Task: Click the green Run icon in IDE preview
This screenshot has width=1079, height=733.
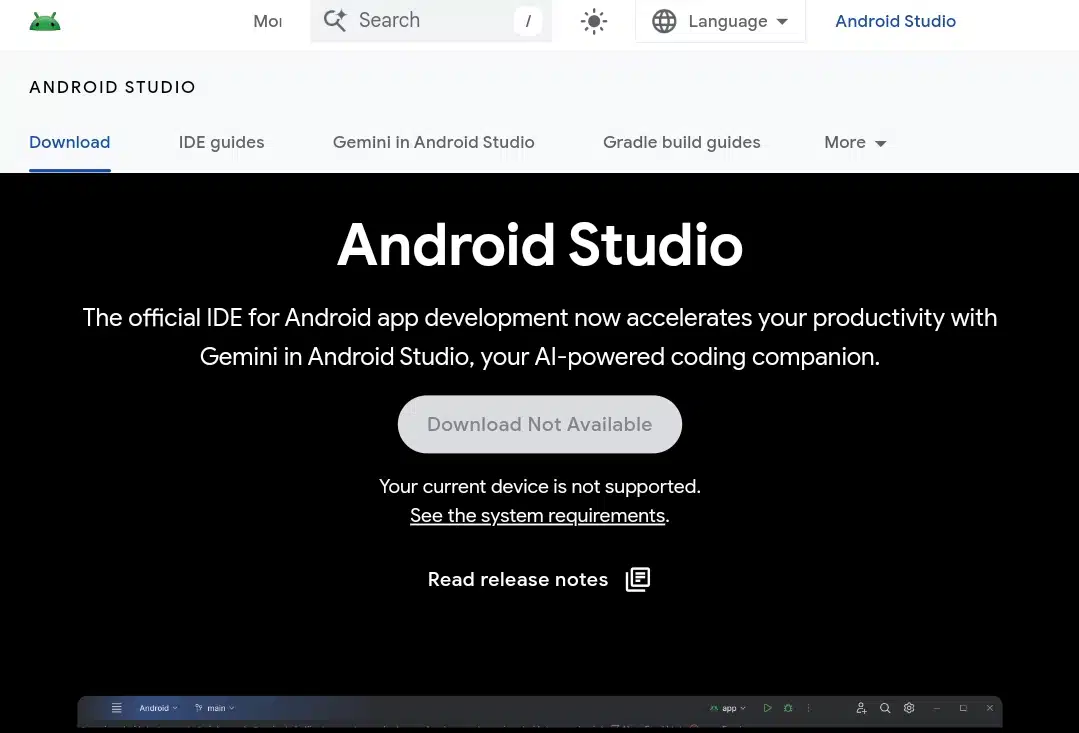Action: (x=767, y=708)
